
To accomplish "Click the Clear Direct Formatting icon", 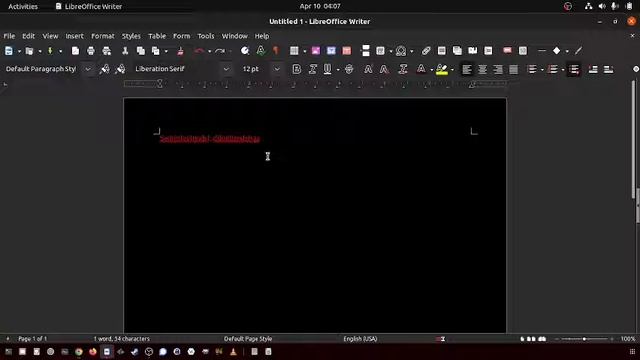I will 403,69.
